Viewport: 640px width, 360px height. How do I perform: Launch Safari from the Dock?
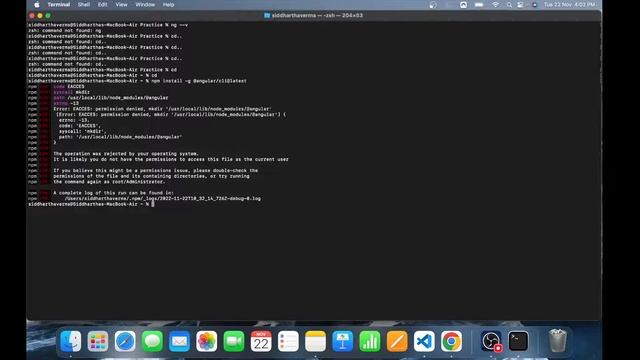coord(125,341)
